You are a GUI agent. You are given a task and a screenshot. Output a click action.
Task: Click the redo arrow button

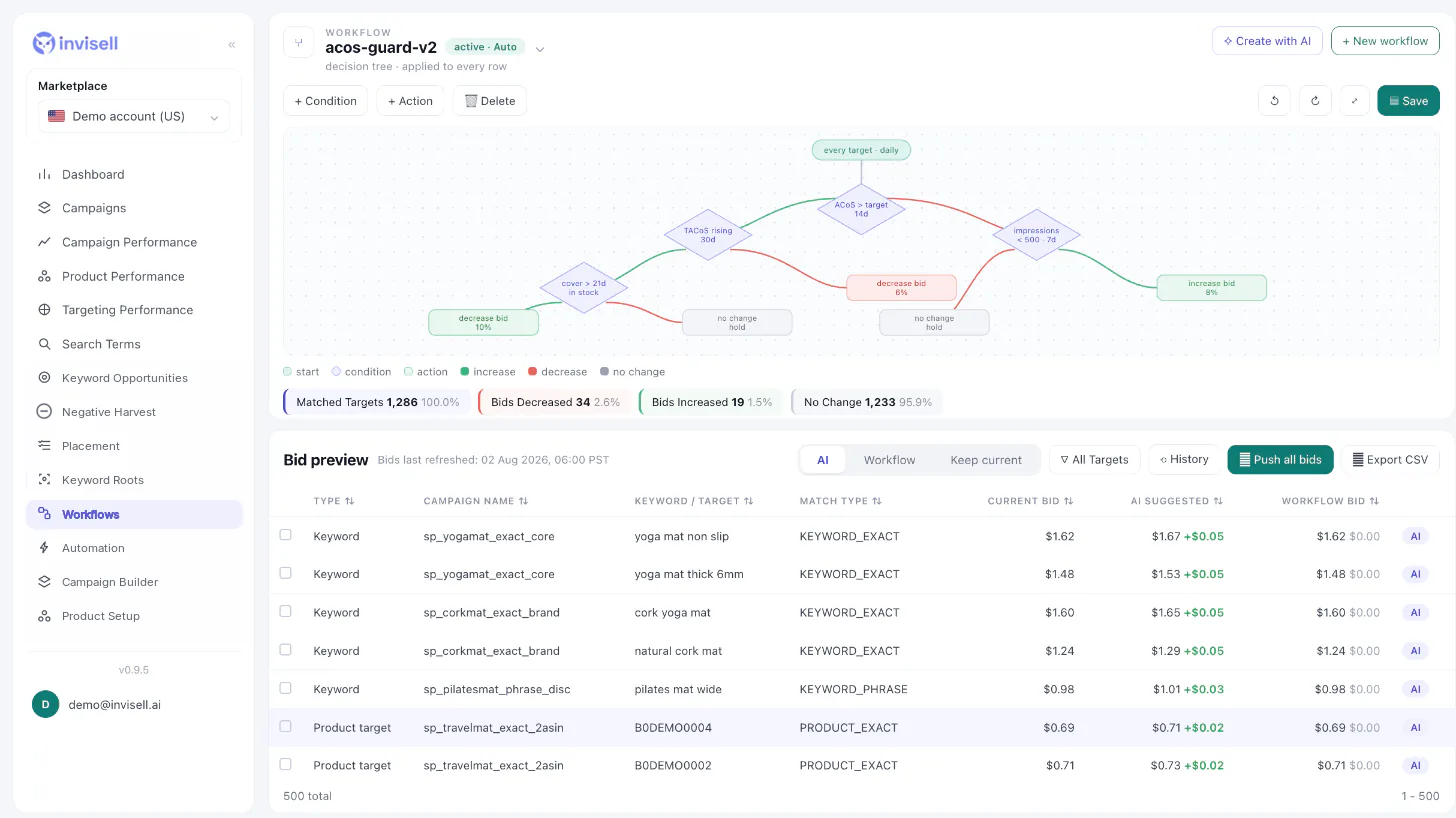click(1315, 100)
